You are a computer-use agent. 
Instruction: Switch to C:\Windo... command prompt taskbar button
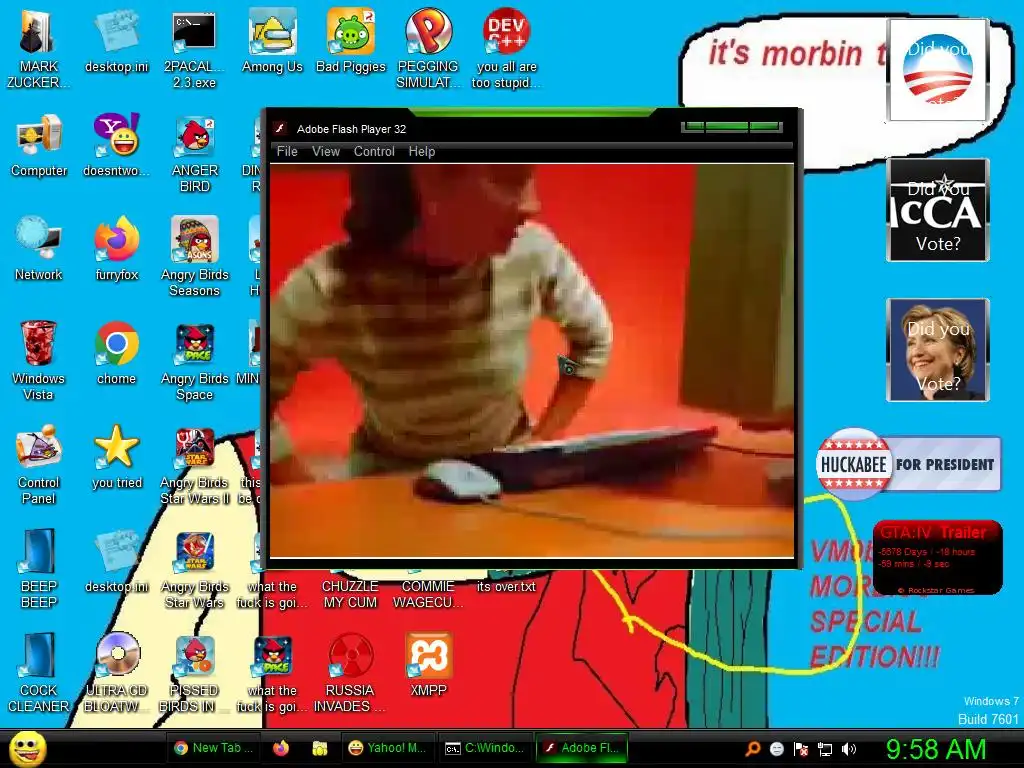click(484, 748)
